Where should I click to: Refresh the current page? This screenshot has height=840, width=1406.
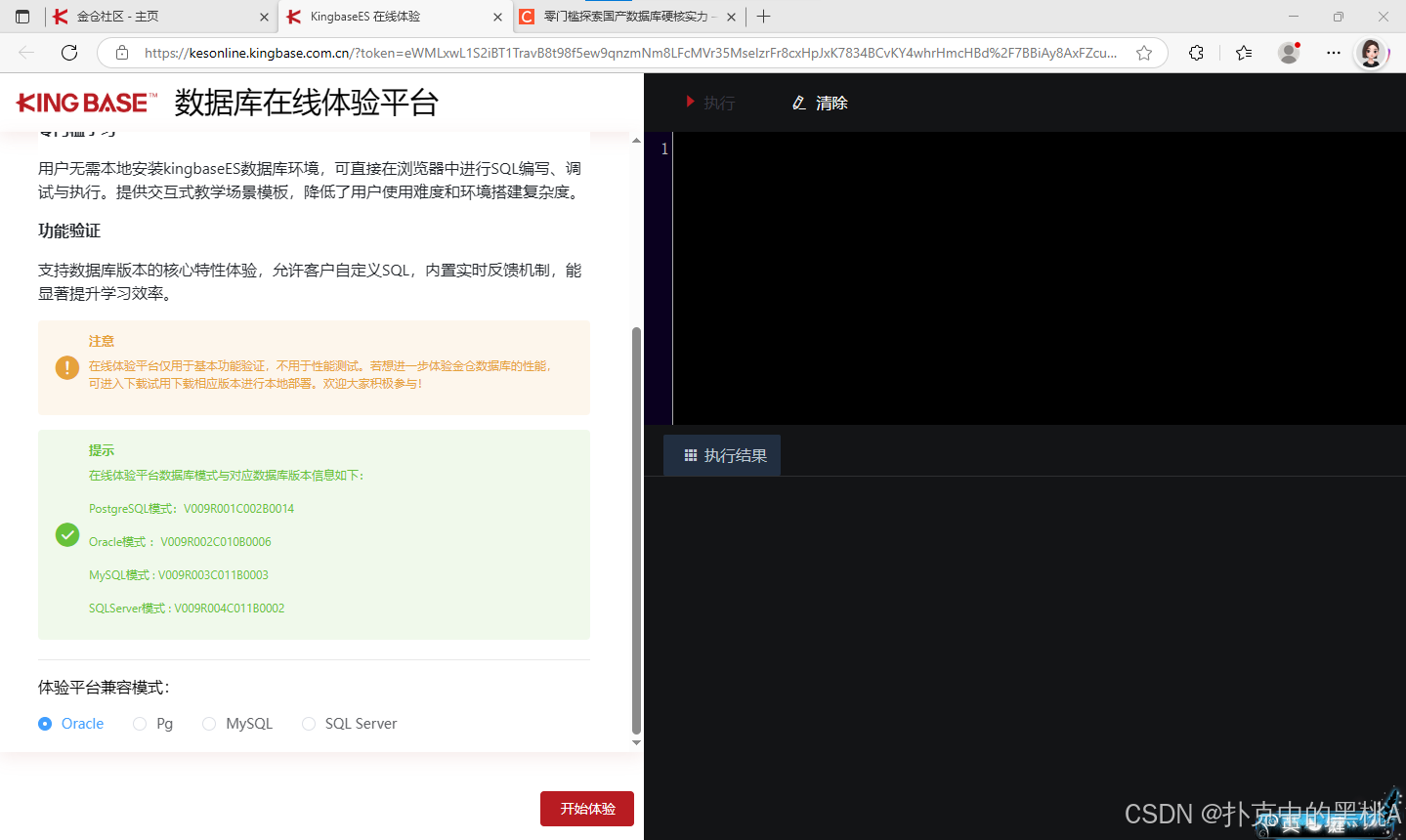tap(69, 53)
